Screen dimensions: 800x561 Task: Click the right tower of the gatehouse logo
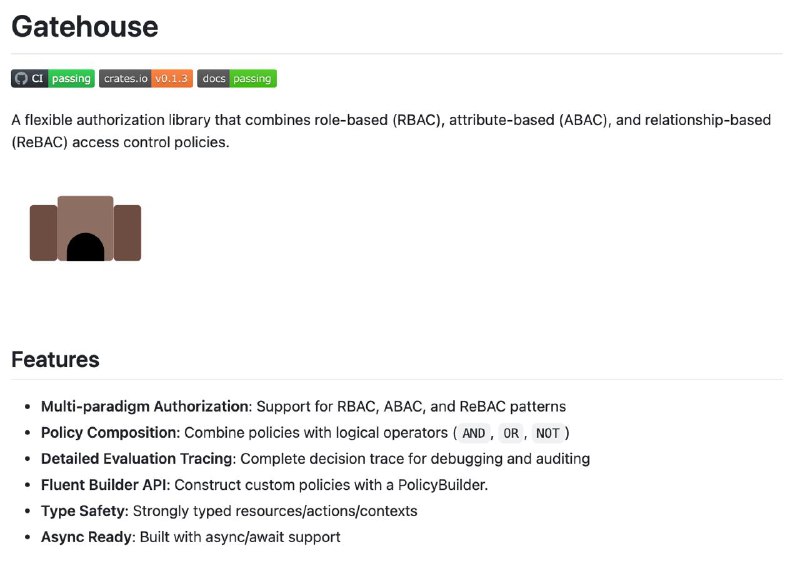point(127,233)
